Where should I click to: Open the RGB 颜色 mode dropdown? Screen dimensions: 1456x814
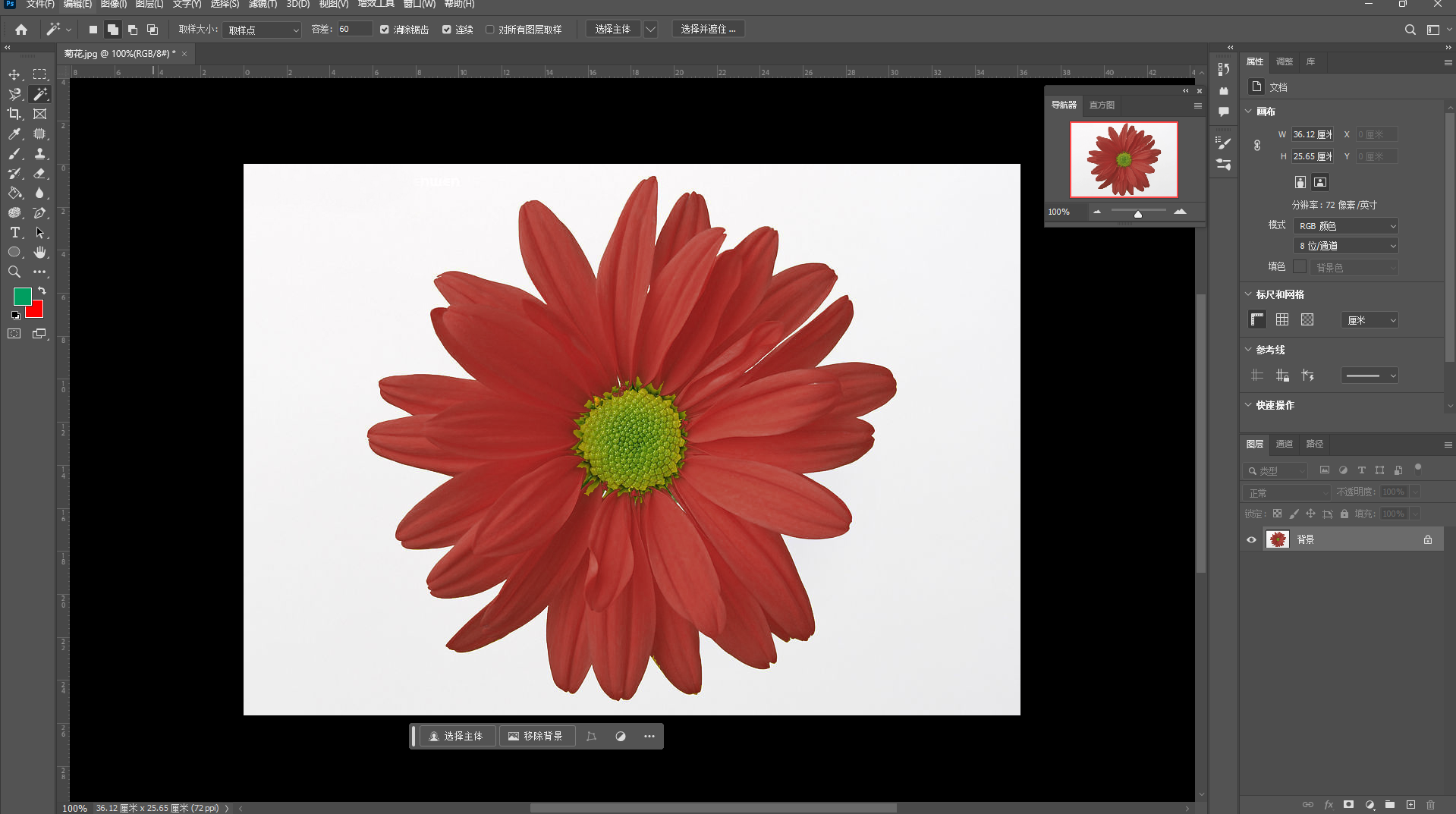(x=1345, y=226)
